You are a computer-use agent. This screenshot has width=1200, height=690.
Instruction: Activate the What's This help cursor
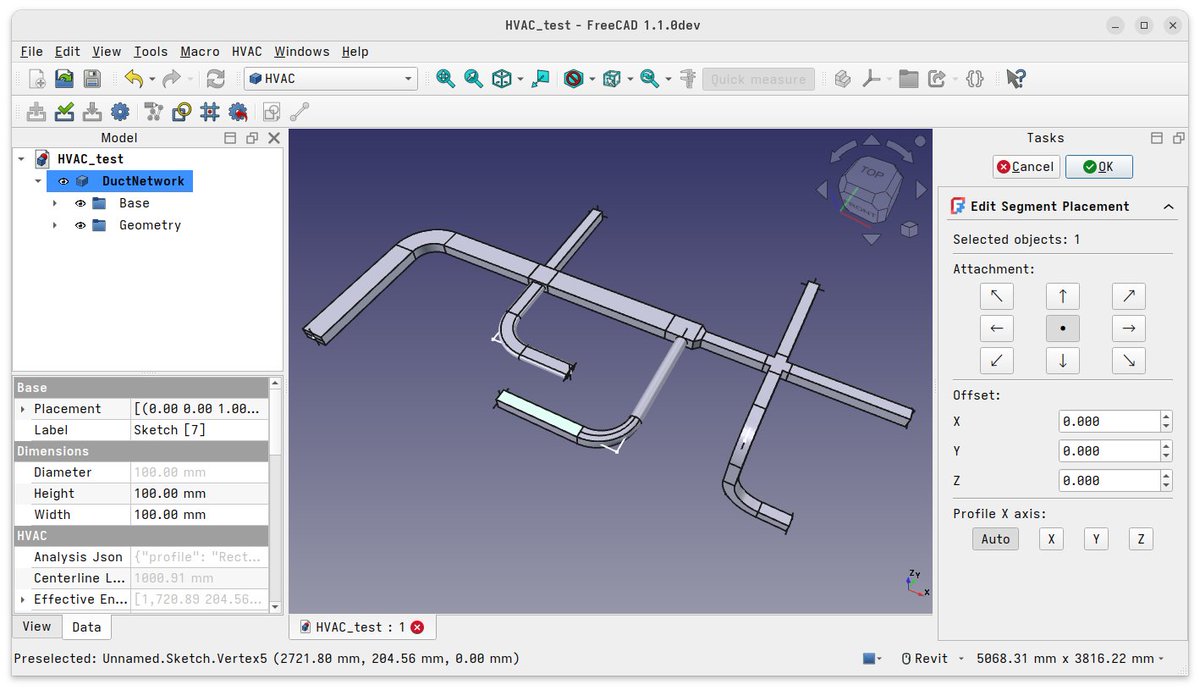click(x=1015, y=78)
